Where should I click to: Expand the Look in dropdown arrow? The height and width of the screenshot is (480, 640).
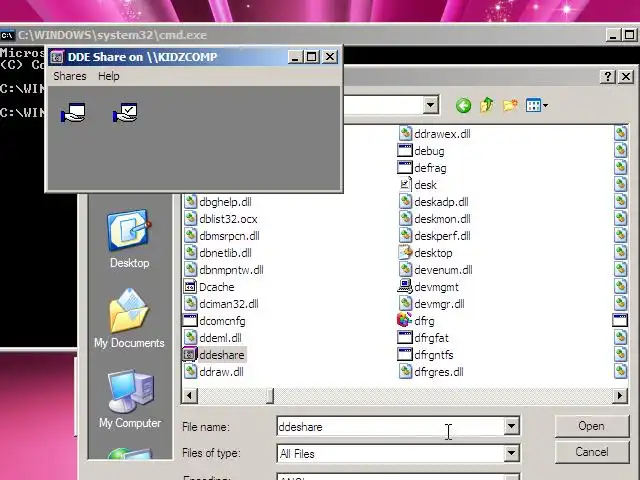(430, 105)
